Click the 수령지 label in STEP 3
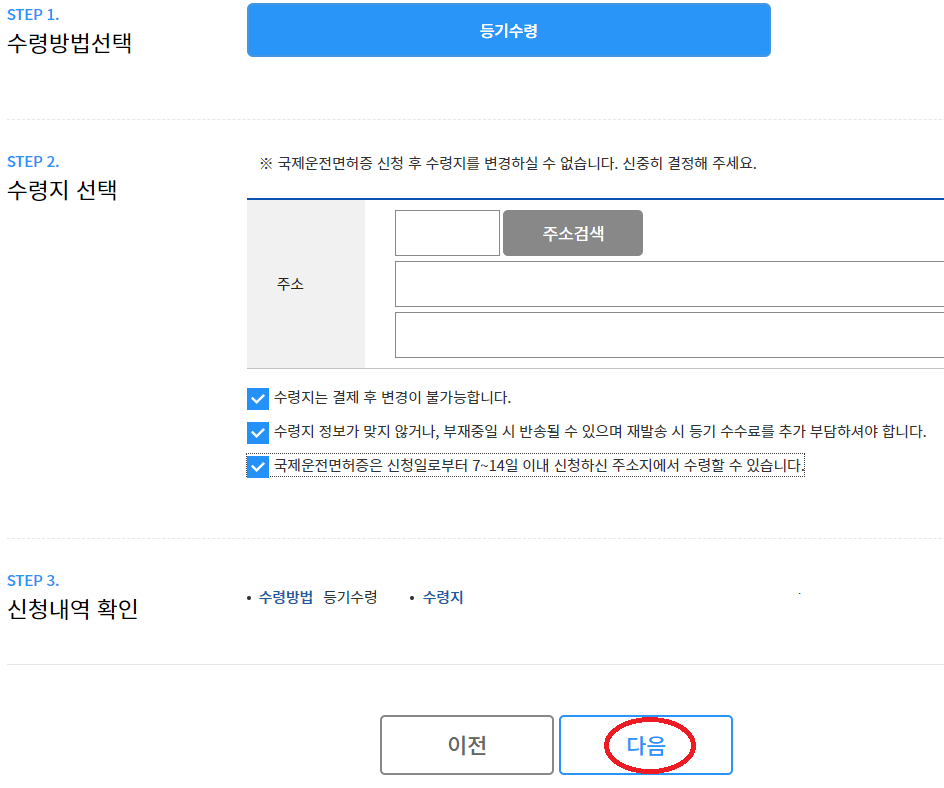Screen dimensions: 944x788 click(x=443, y=597)
